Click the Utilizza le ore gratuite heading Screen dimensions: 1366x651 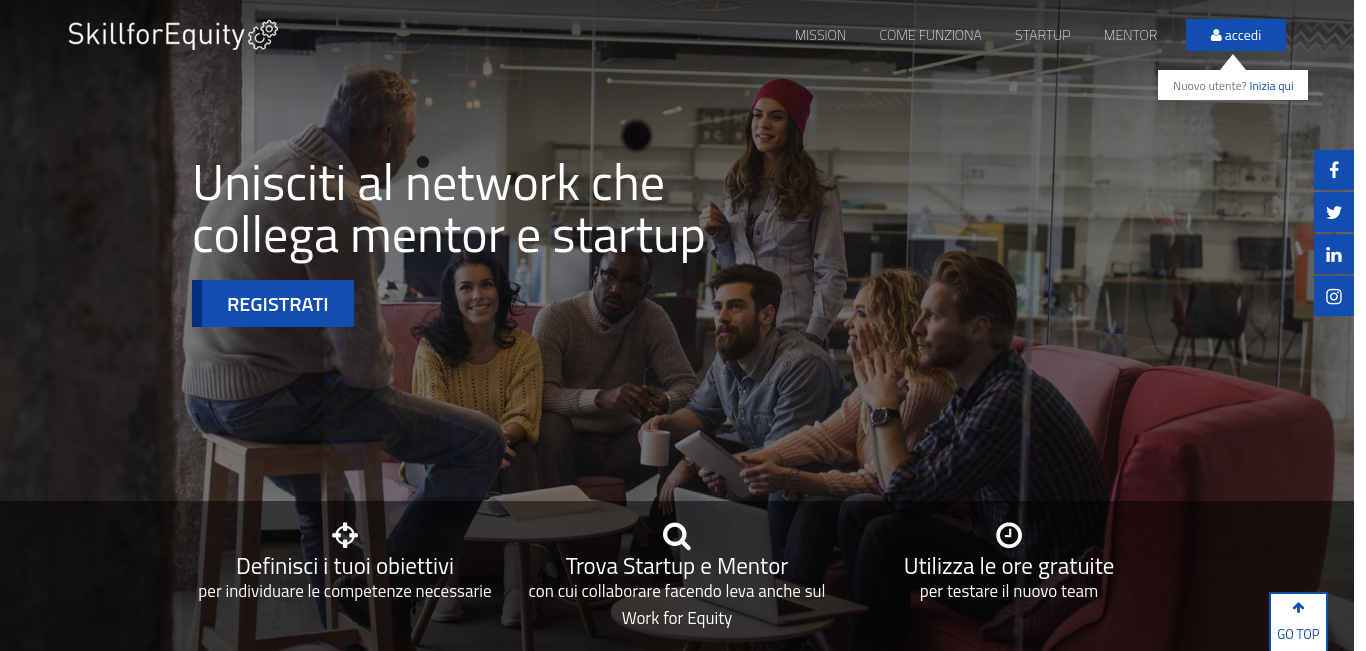(x=1009, y=566)
